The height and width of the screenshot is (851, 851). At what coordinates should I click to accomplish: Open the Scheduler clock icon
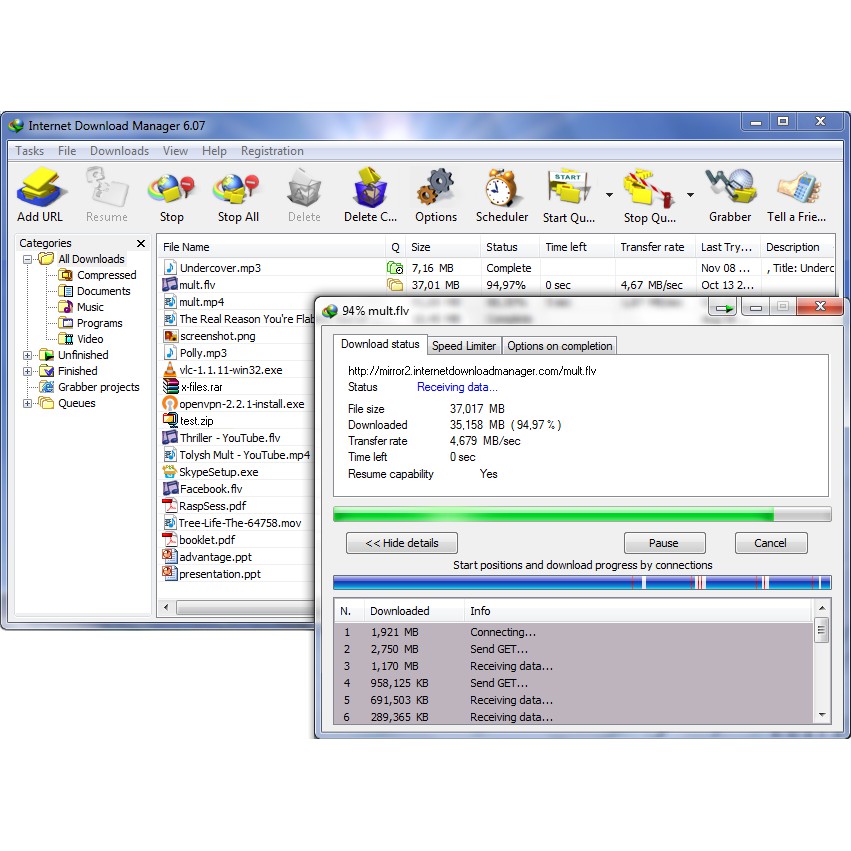pos(502,190)
